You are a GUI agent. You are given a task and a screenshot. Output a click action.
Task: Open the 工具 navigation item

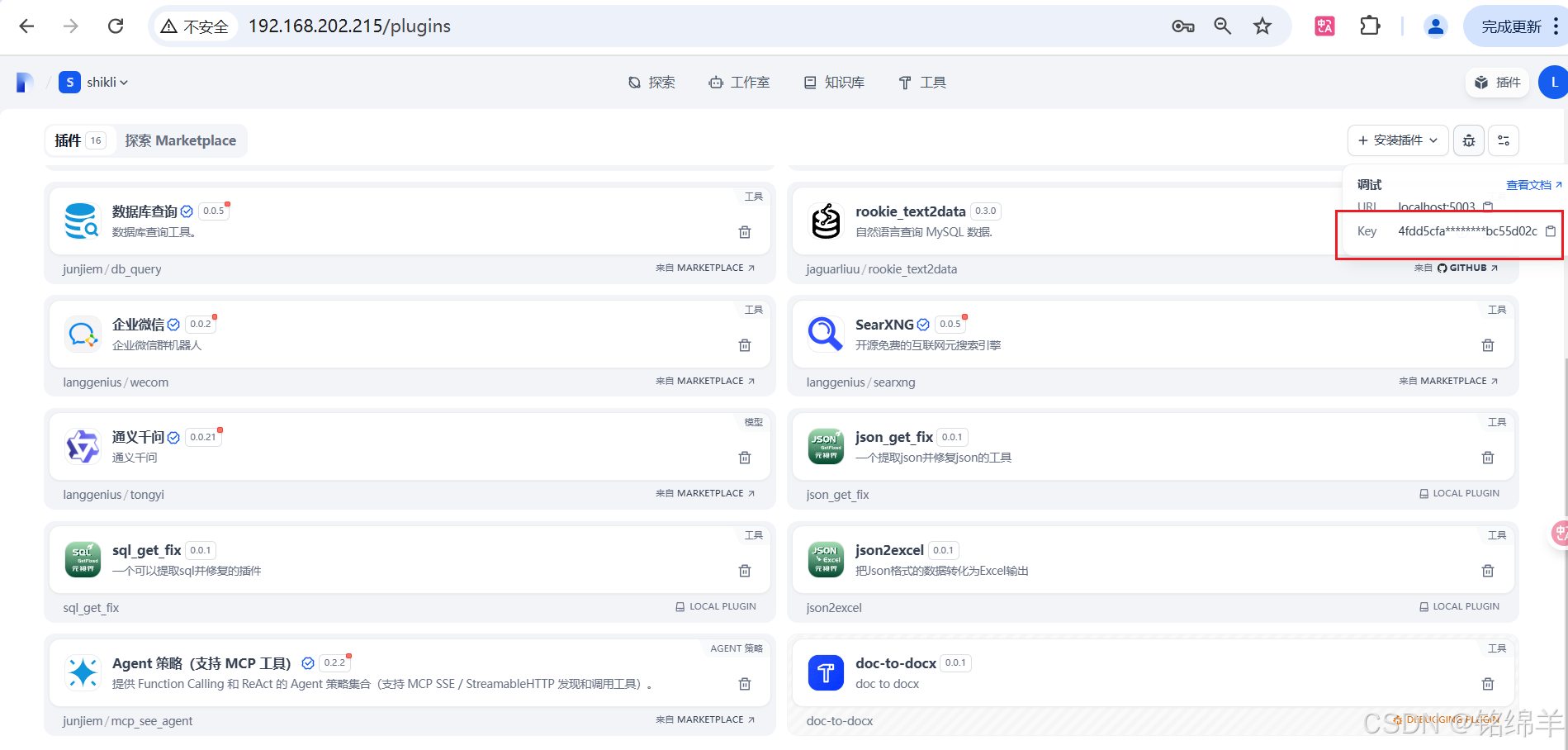point(921,82)
